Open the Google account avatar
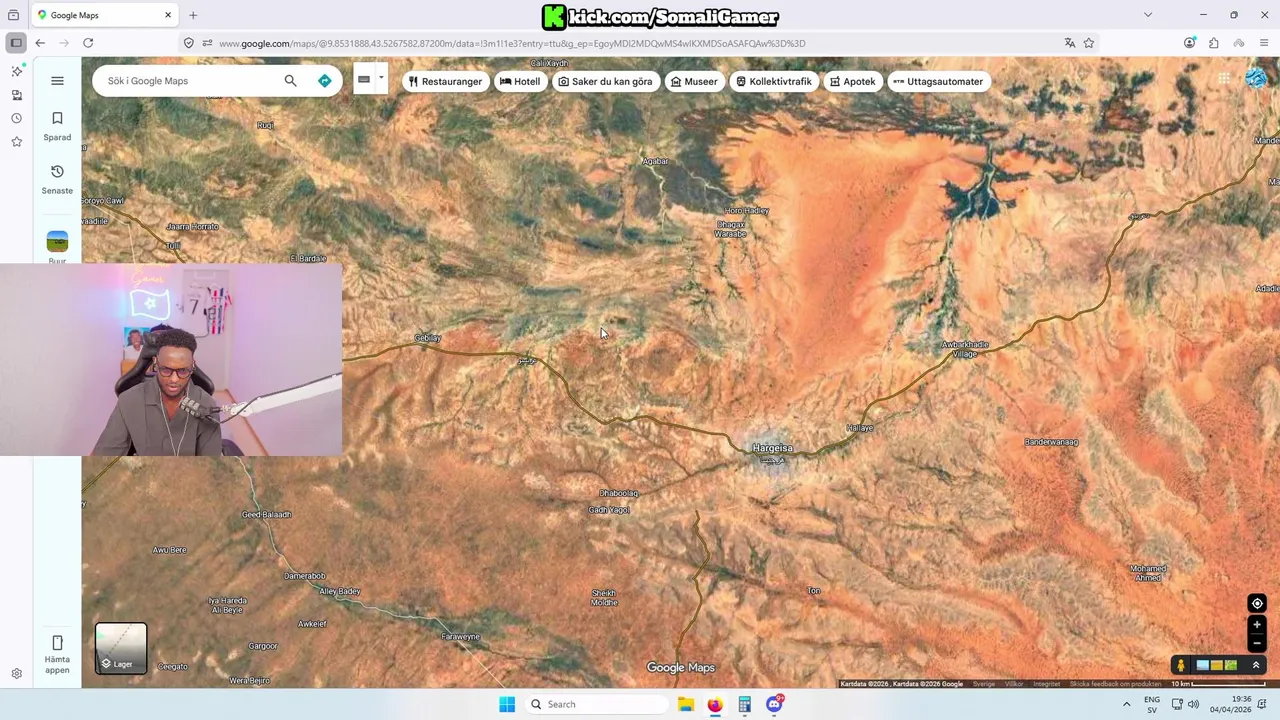Screen dimensions: 1280x720 (x=1257, y=79)
